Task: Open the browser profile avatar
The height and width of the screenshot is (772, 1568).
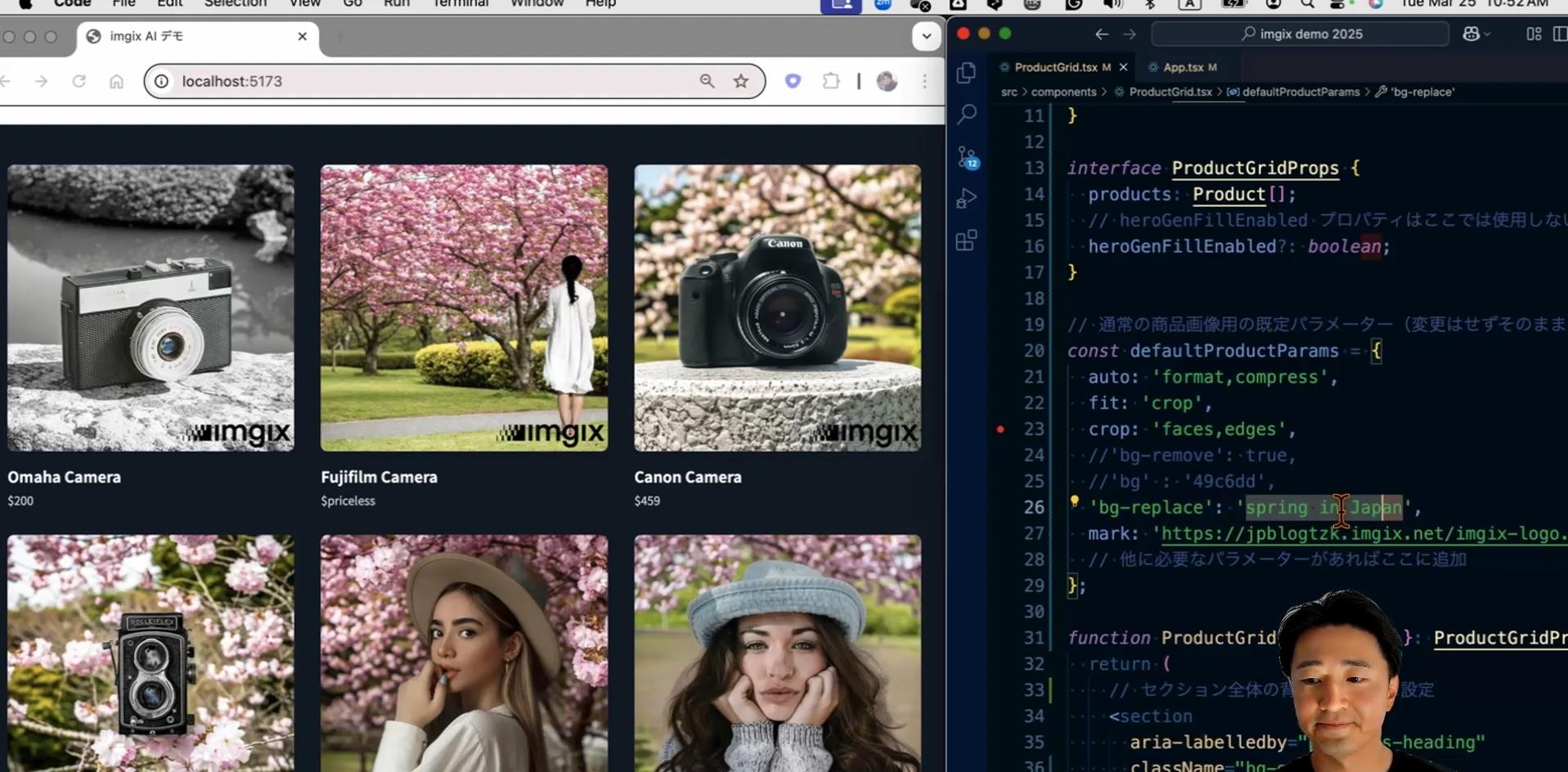Action: tap(887, 81)
